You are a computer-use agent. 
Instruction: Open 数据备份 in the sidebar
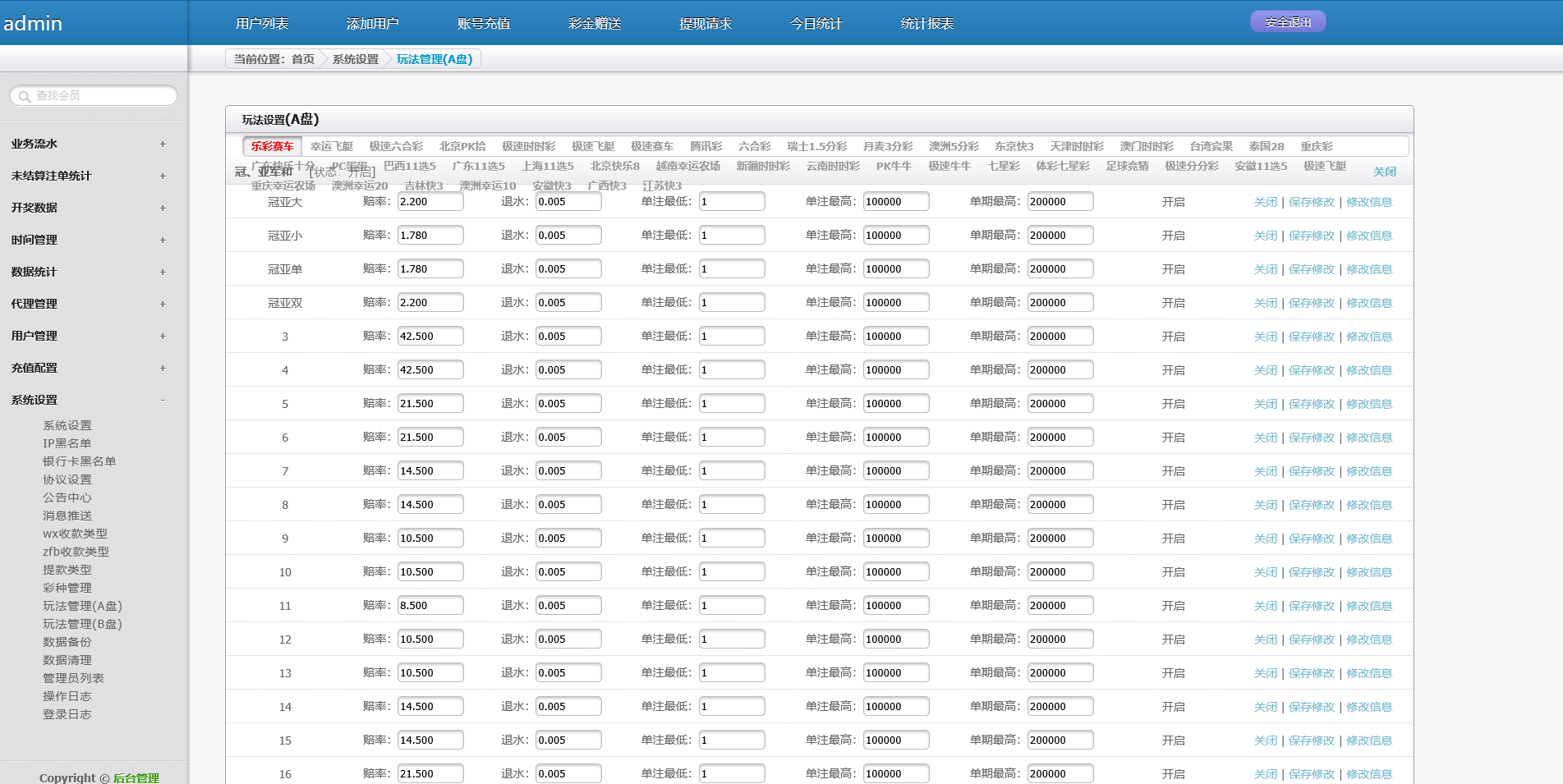point(67,642)
